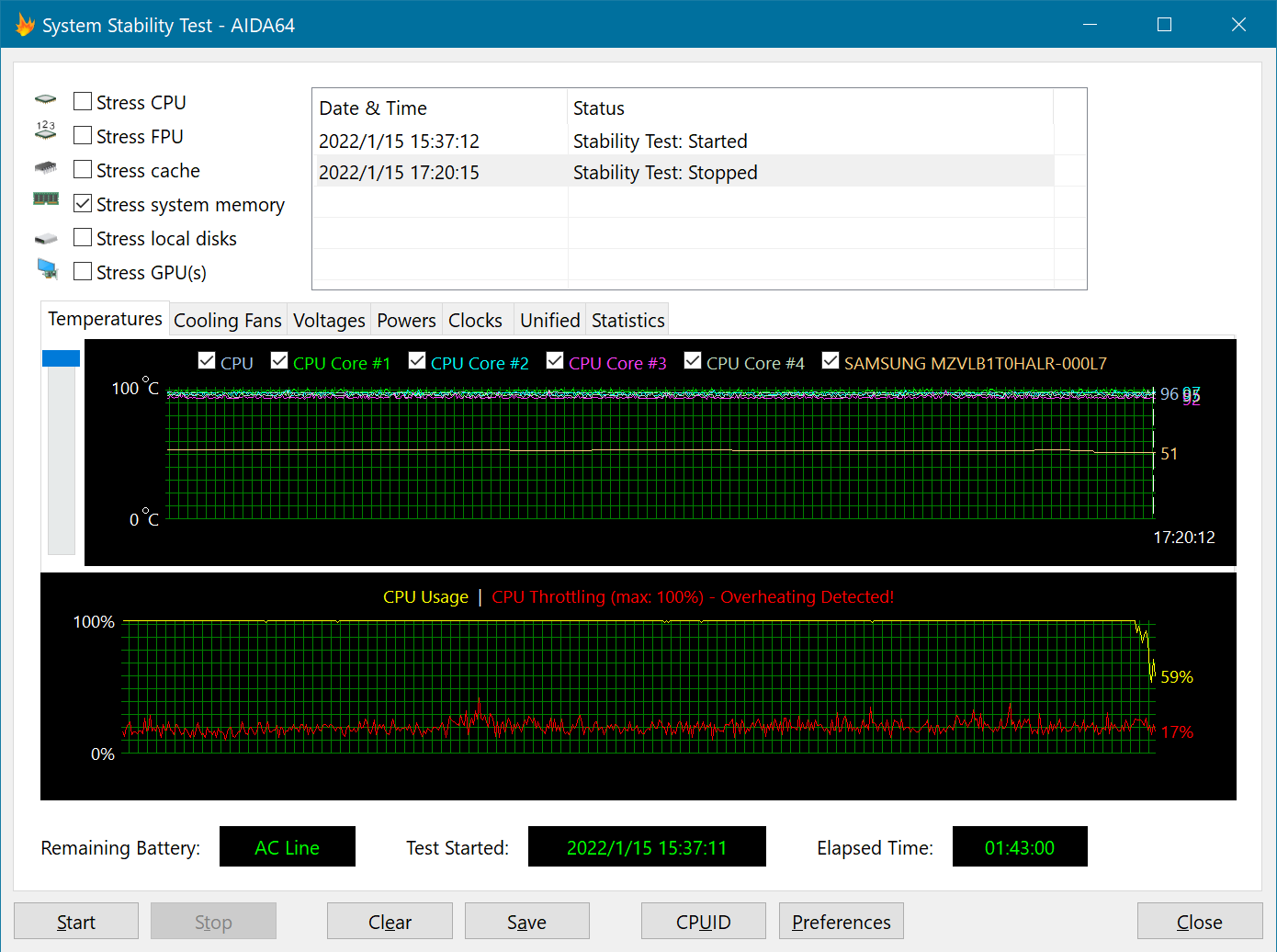Uncheck Stress system memory
Viewport: 1277px width, 952px height.
83,203
